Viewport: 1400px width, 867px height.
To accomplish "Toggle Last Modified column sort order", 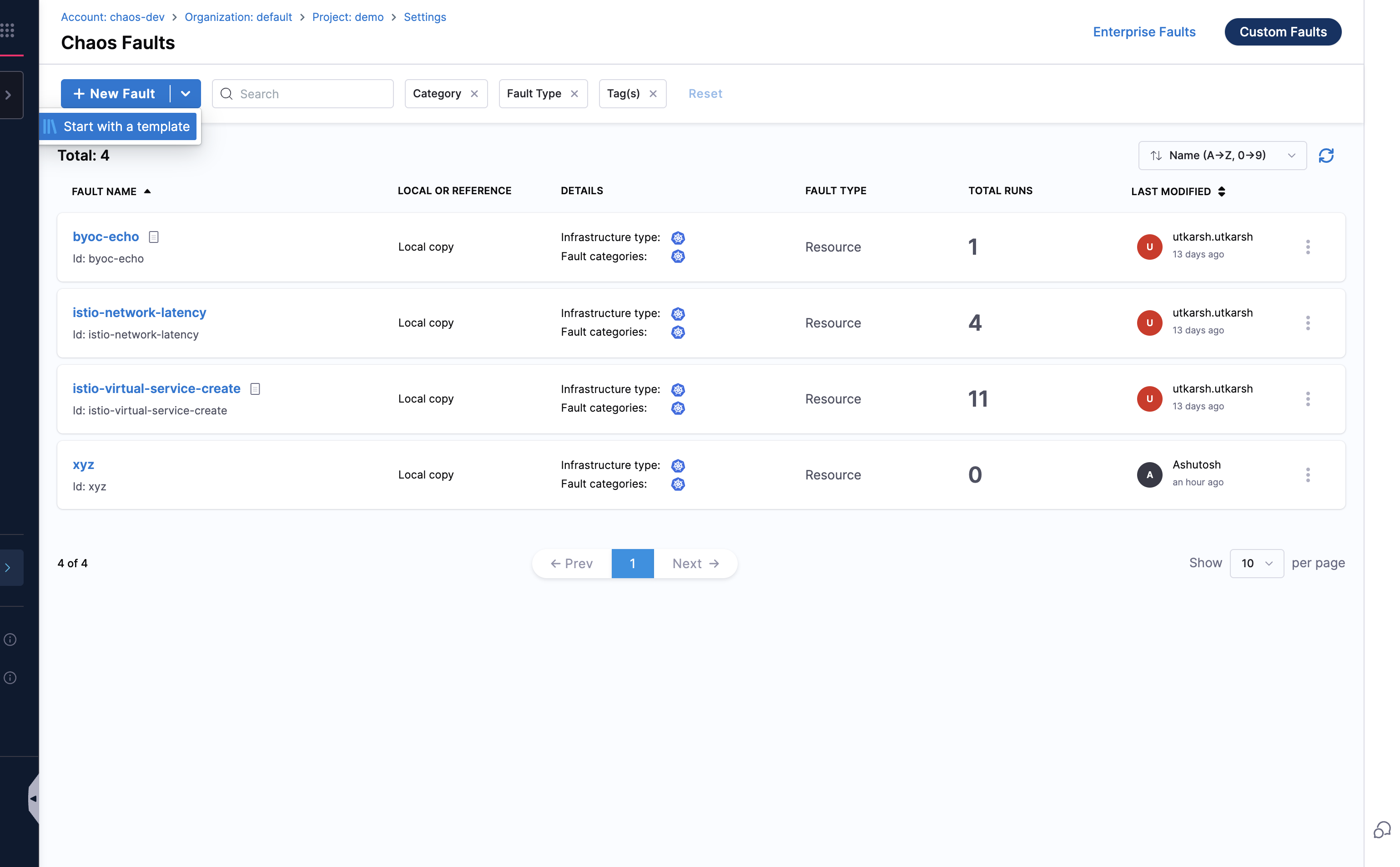I will pos(1221,192).
